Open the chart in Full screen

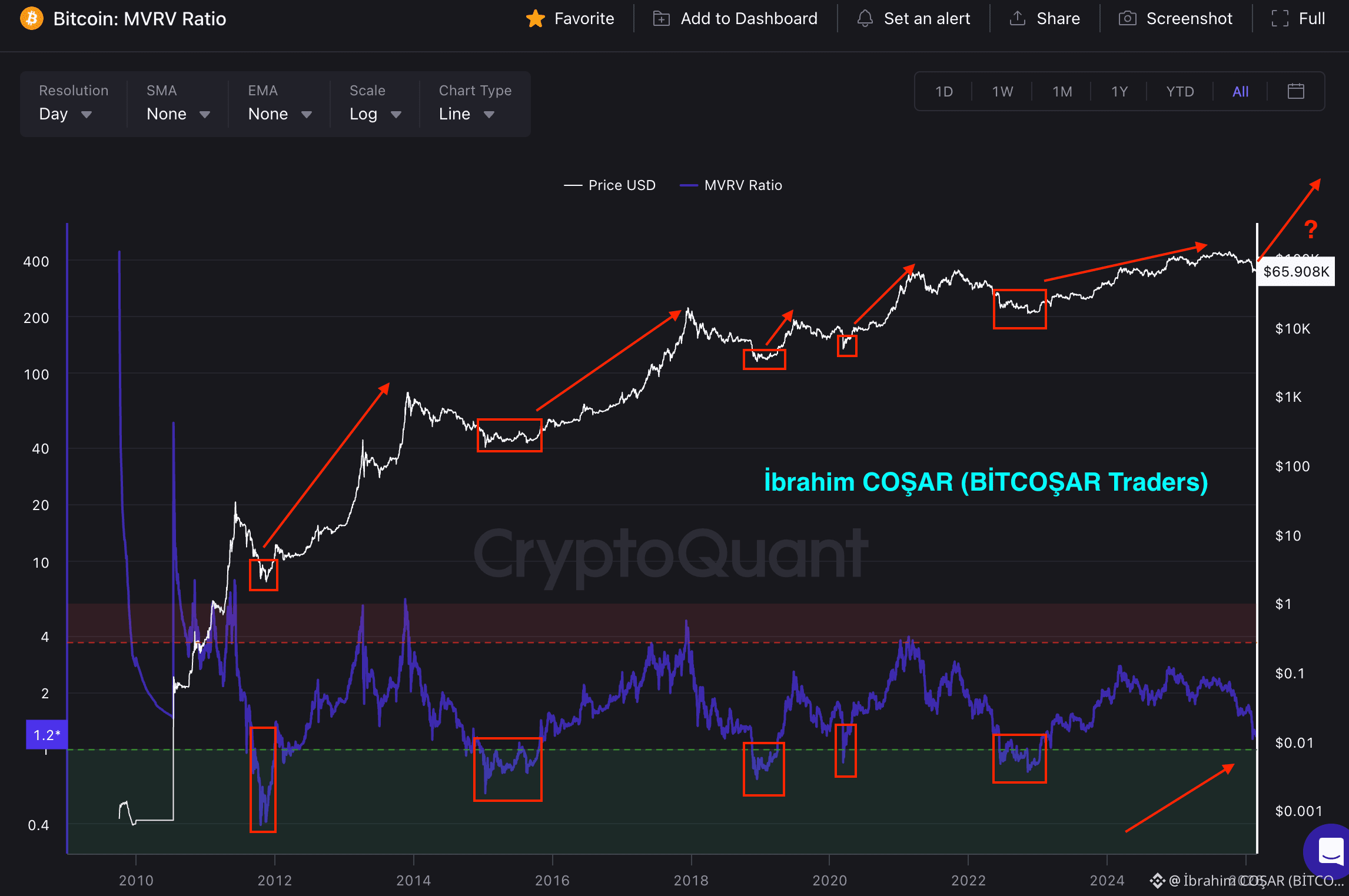(1298, 19)
